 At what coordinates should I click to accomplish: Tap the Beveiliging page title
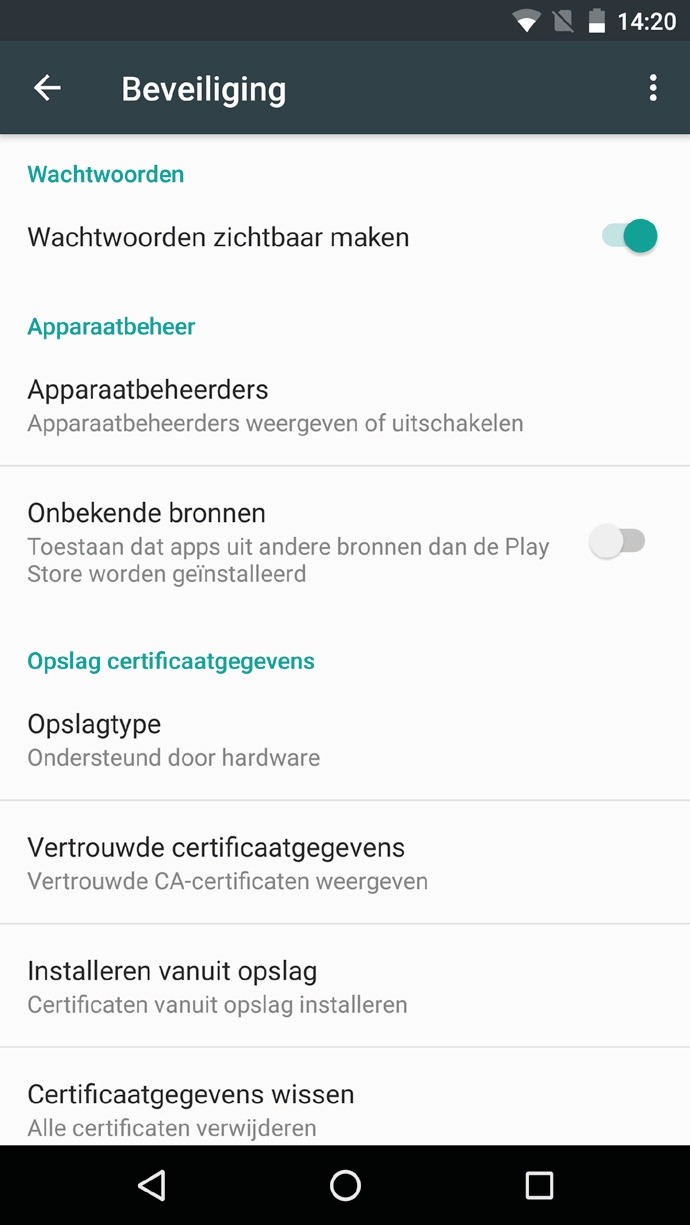(x=204, y=89)
